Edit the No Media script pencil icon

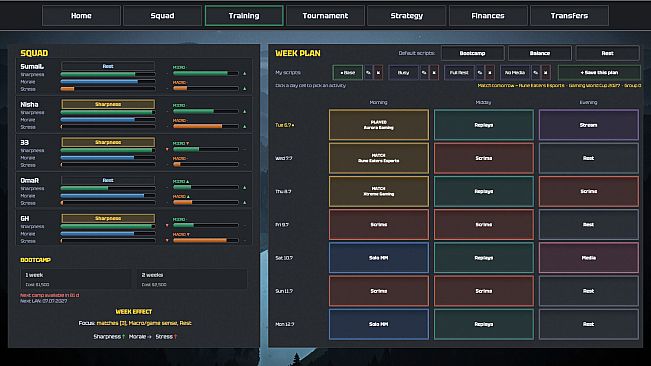coord(536,73)
